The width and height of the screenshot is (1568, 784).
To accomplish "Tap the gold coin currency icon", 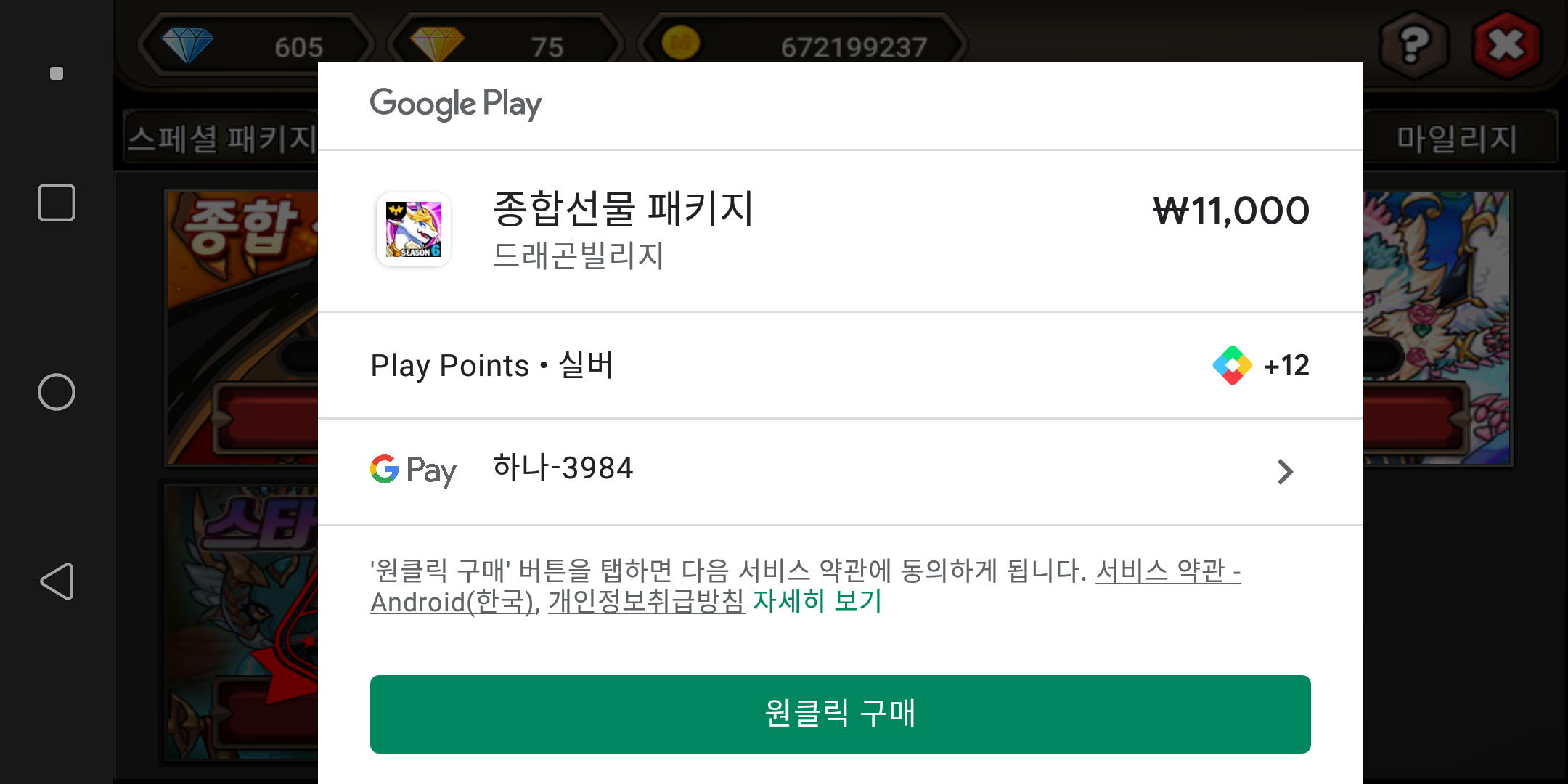I will pos(680,44).
